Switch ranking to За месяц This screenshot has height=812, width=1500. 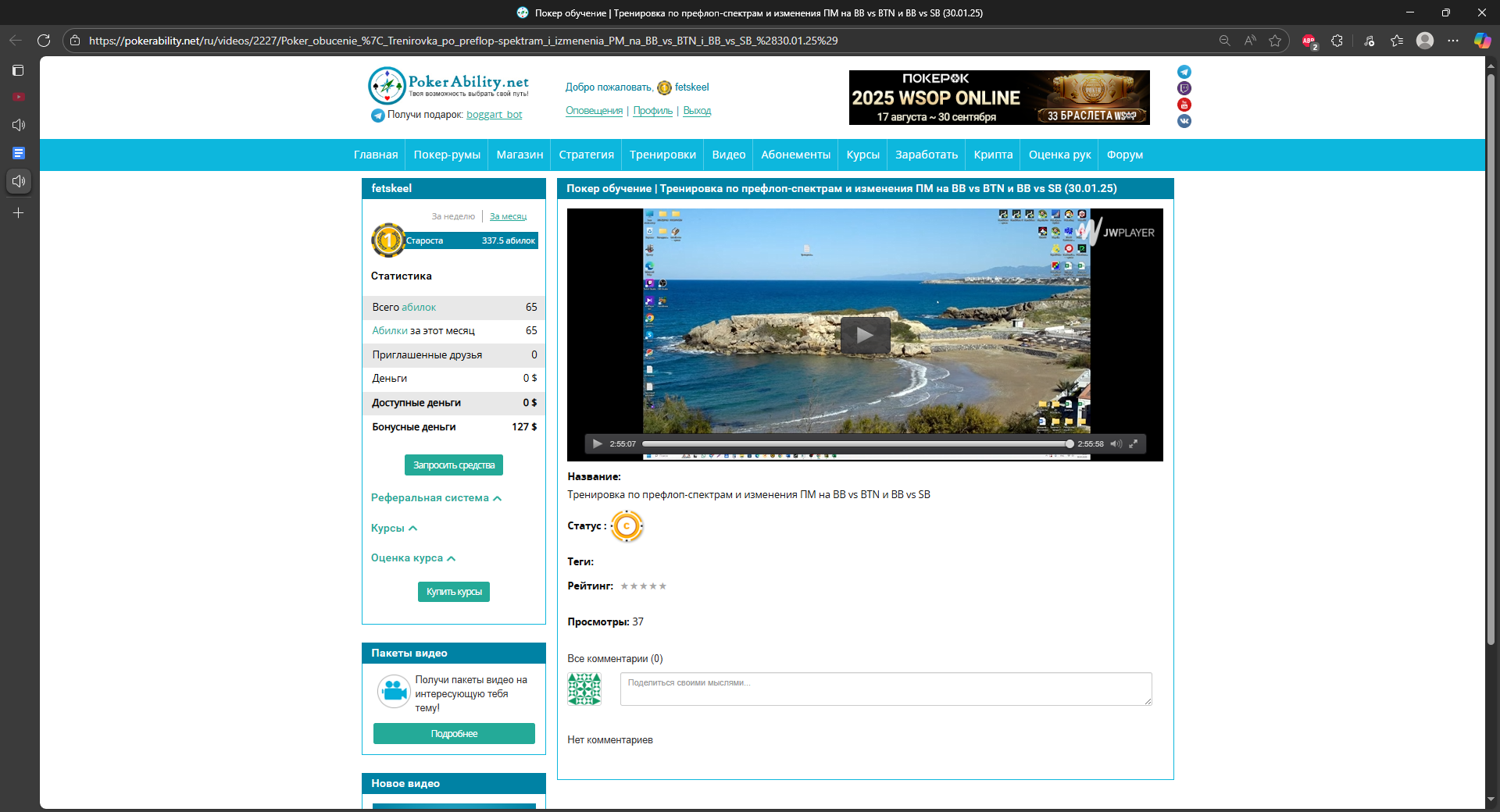point(508,216)
